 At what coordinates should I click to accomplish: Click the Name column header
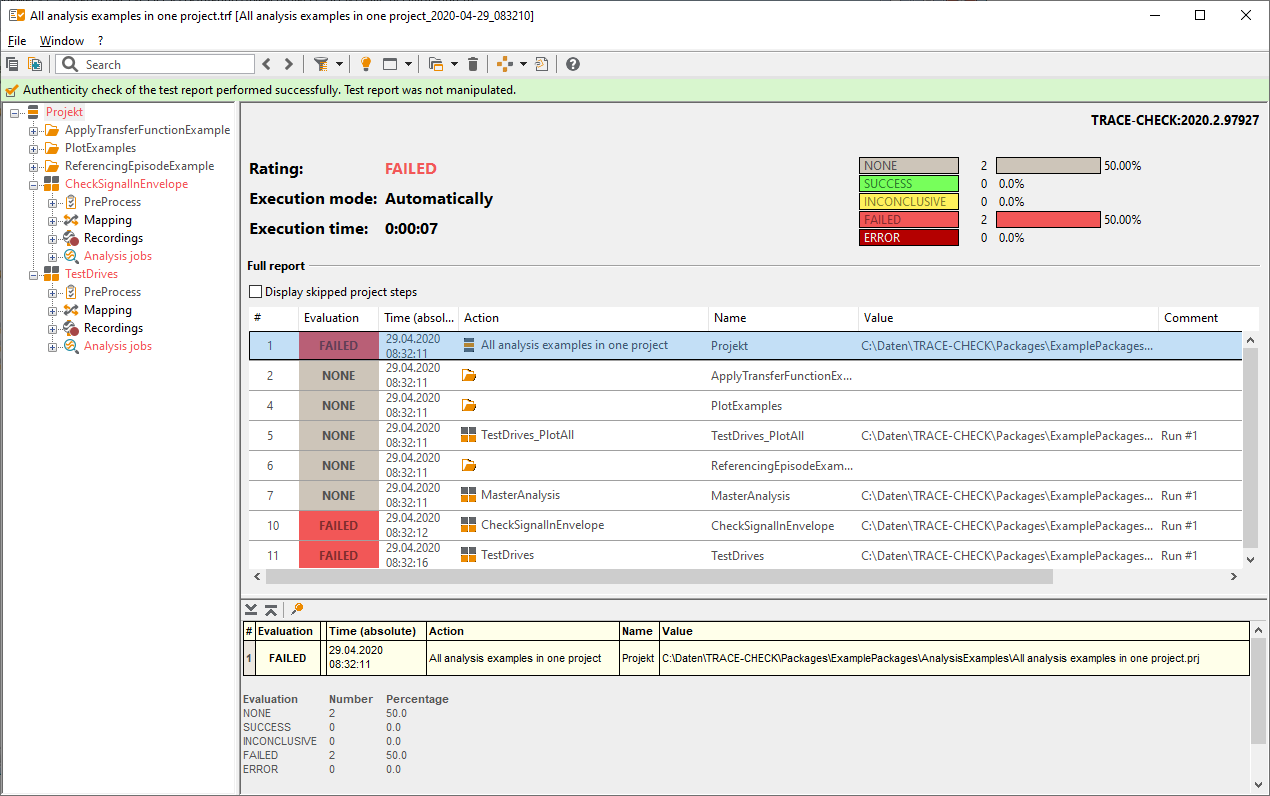[784, 318]
